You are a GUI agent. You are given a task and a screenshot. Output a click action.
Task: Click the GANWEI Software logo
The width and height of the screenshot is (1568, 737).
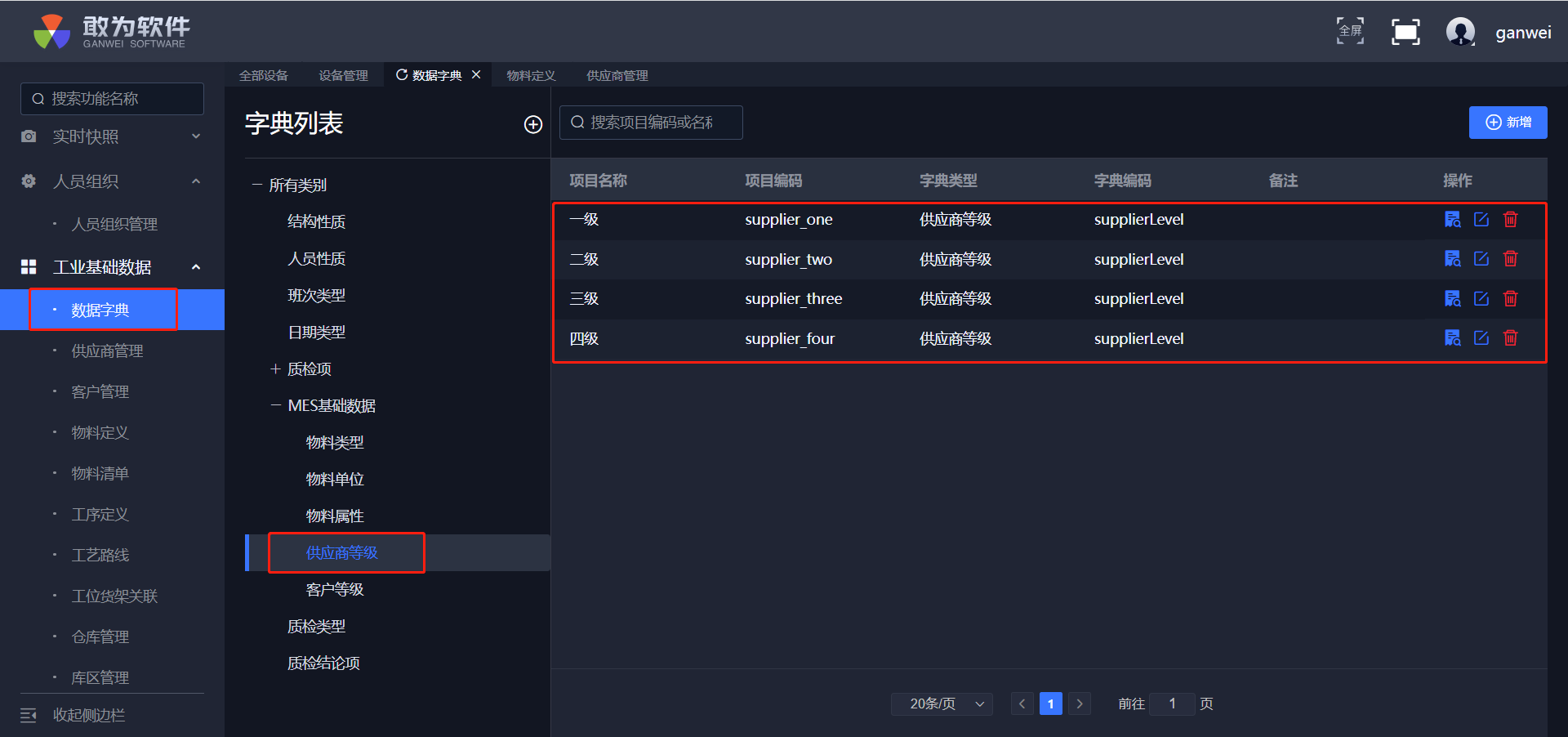(x=111, y=32)
